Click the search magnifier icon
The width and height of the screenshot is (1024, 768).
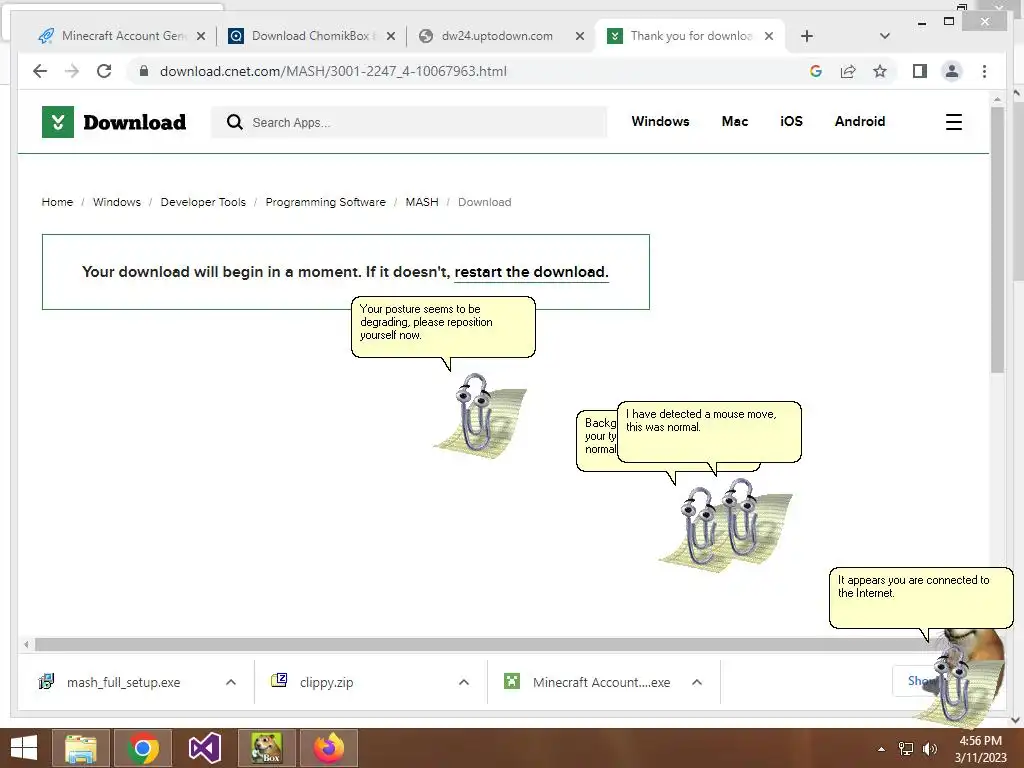click(234, 122)
